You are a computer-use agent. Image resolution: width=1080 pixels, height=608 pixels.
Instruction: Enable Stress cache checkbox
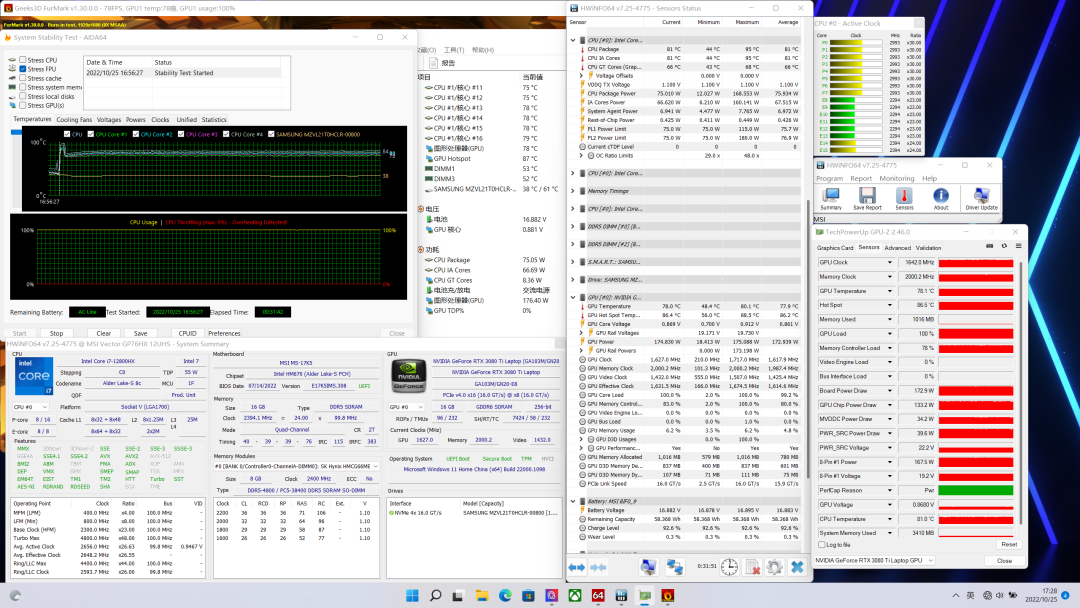(23, 78)
